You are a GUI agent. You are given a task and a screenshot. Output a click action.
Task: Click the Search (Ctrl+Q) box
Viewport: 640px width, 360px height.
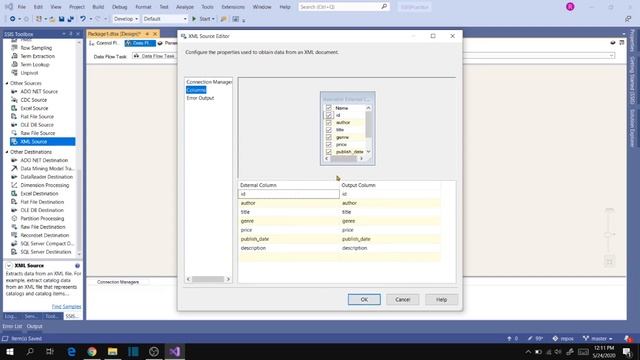point(343,7)
